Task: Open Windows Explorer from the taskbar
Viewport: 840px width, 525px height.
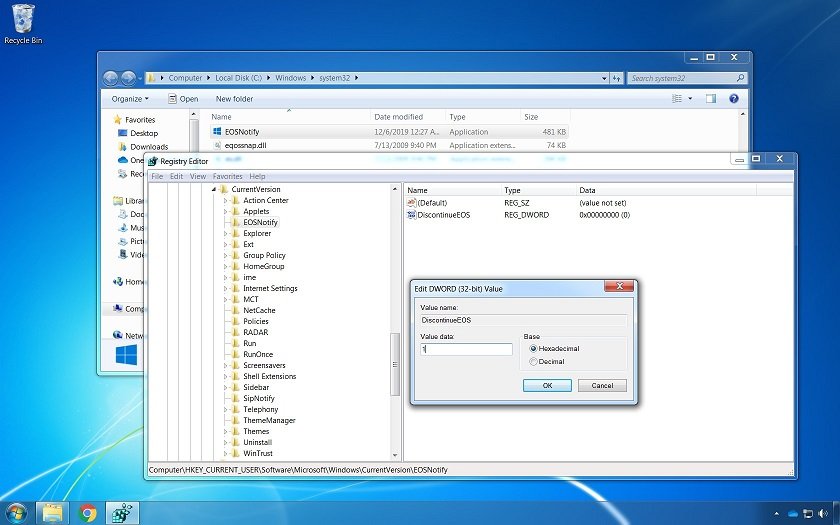Action: coord(53,513)
